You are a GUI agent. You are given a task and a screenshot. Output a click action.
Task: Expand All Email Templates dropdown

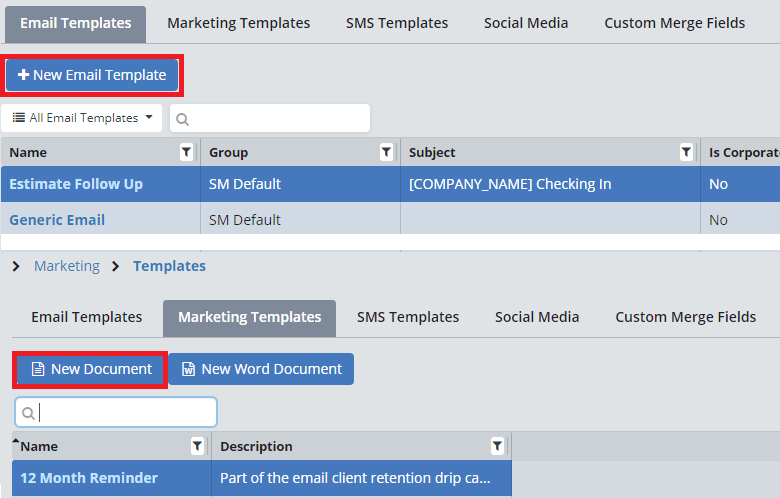(84, 118)
